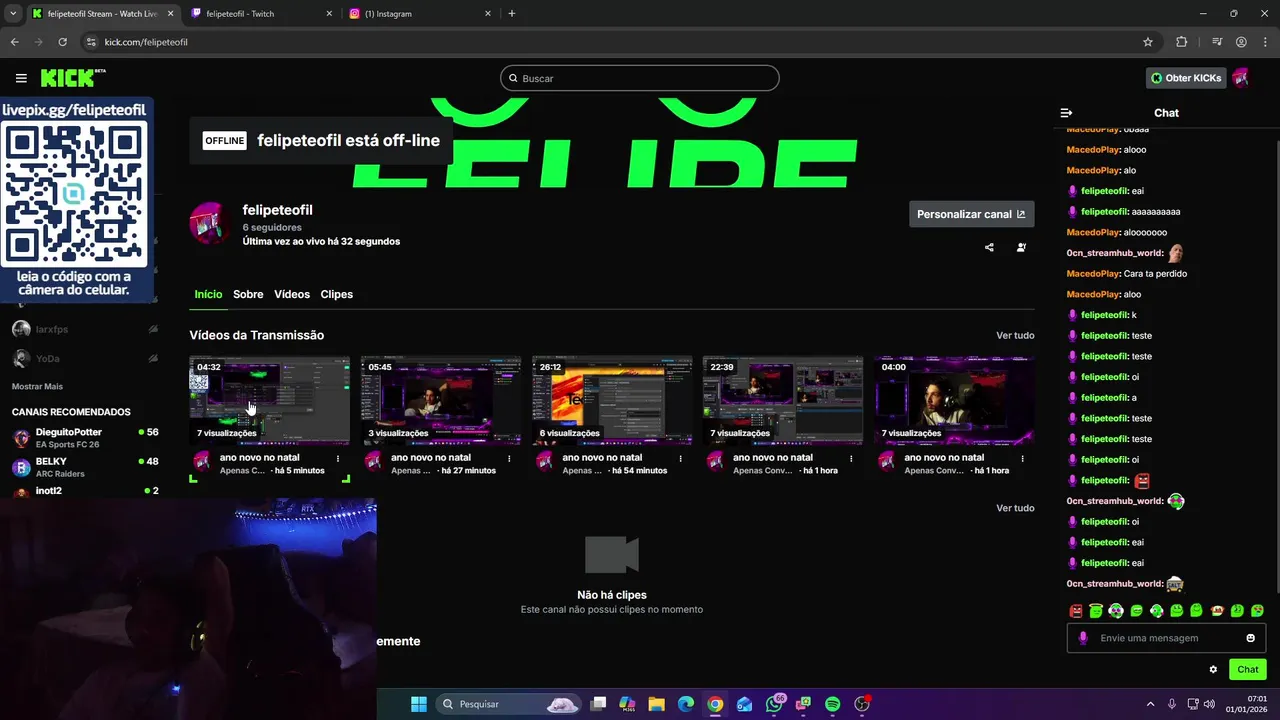Open the 05:45 video thumbnail
The width and height of the screenshot is (1280, 720).
pyautogui.click(x=441, y=400)
